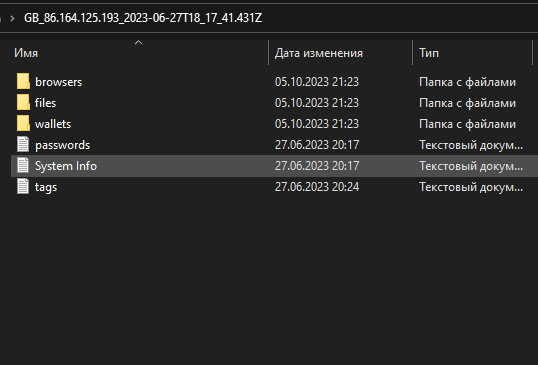538x365 pixels.
Task: Click the wallets modified date cell
Action: pos(317,124)
